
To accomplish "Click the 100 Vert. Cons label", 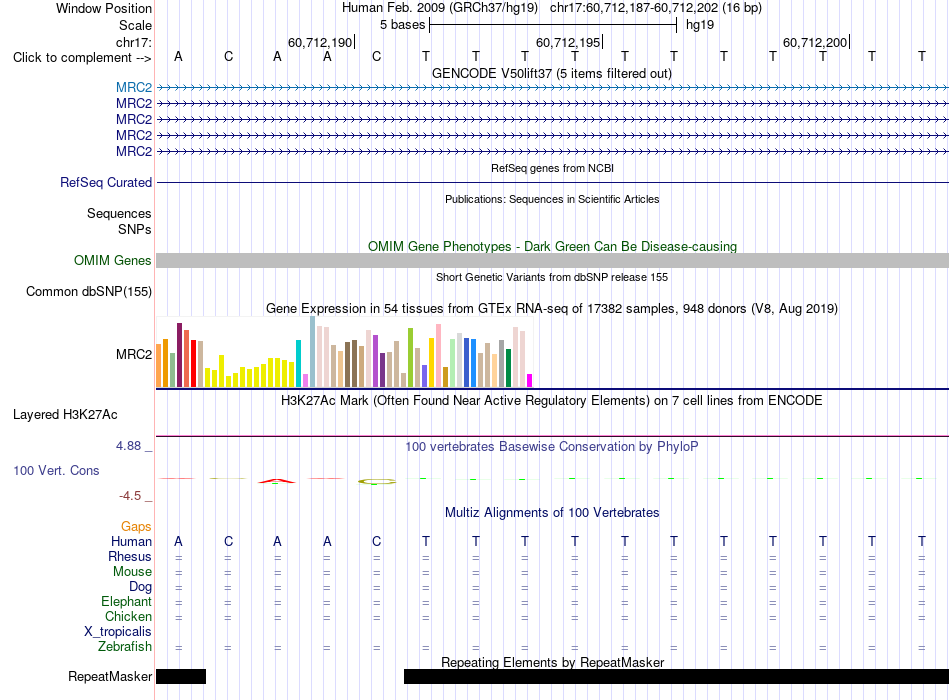I will point(56,471).
